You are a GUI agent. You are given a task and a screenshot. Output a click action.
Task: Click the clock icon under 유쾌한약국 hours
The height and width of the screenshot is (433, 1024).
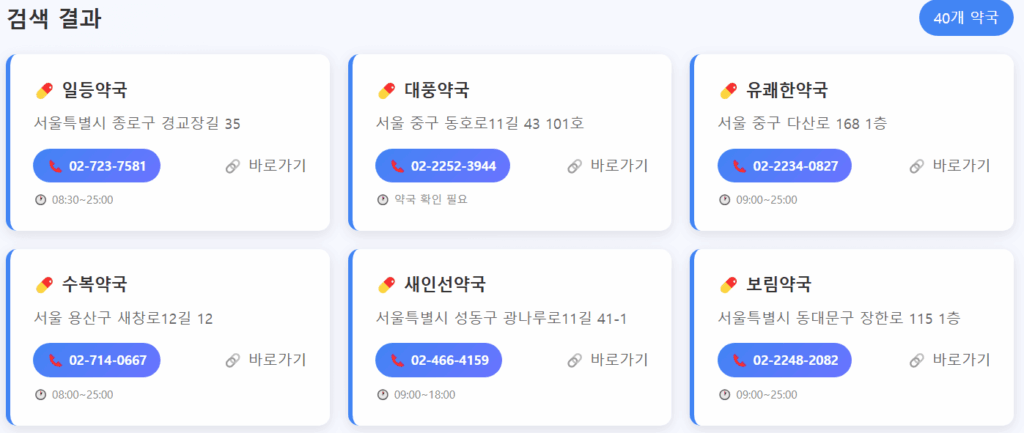point(725,200)
